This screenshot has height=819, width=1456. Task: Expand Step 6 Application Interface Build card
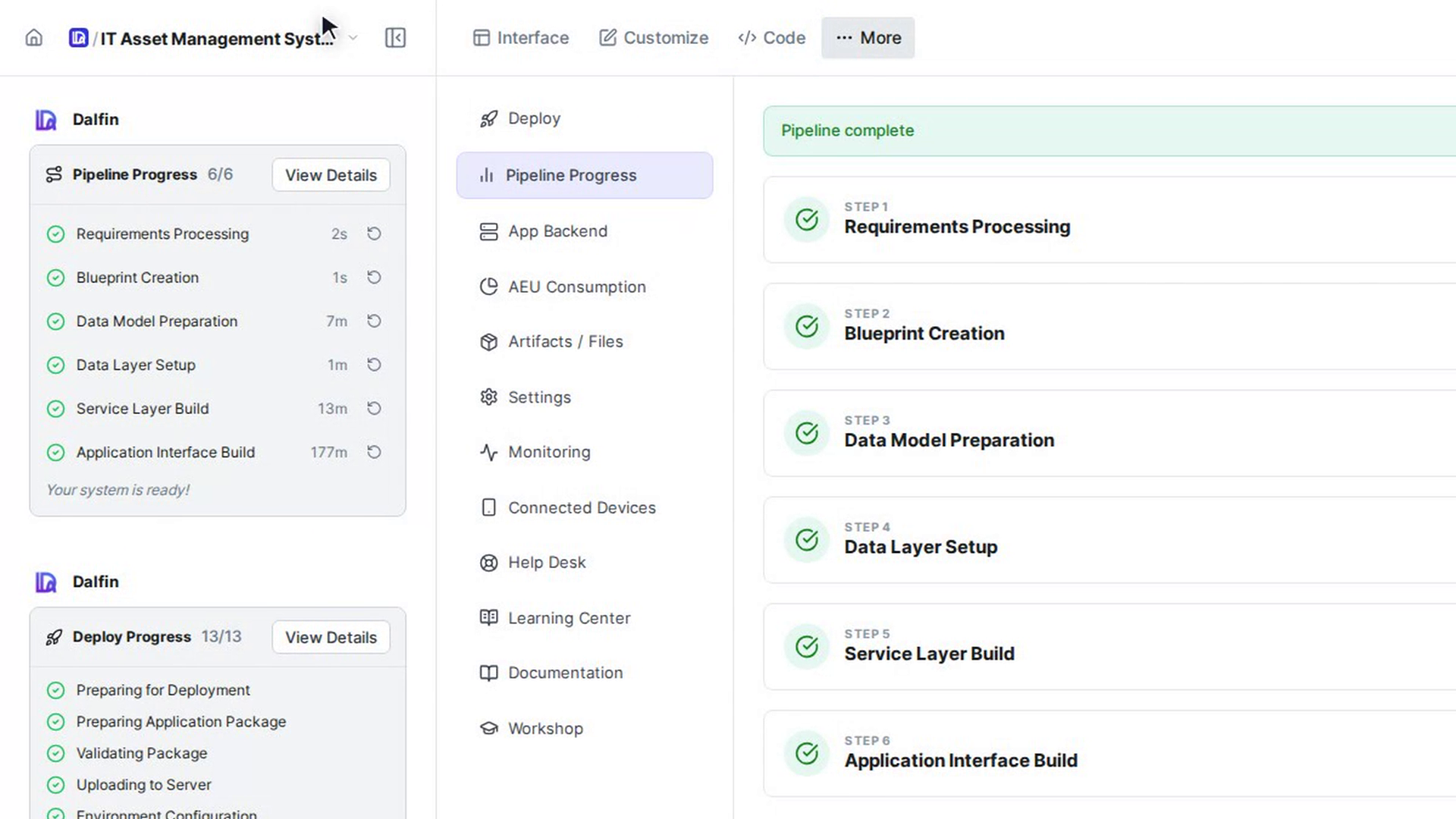1109,754
